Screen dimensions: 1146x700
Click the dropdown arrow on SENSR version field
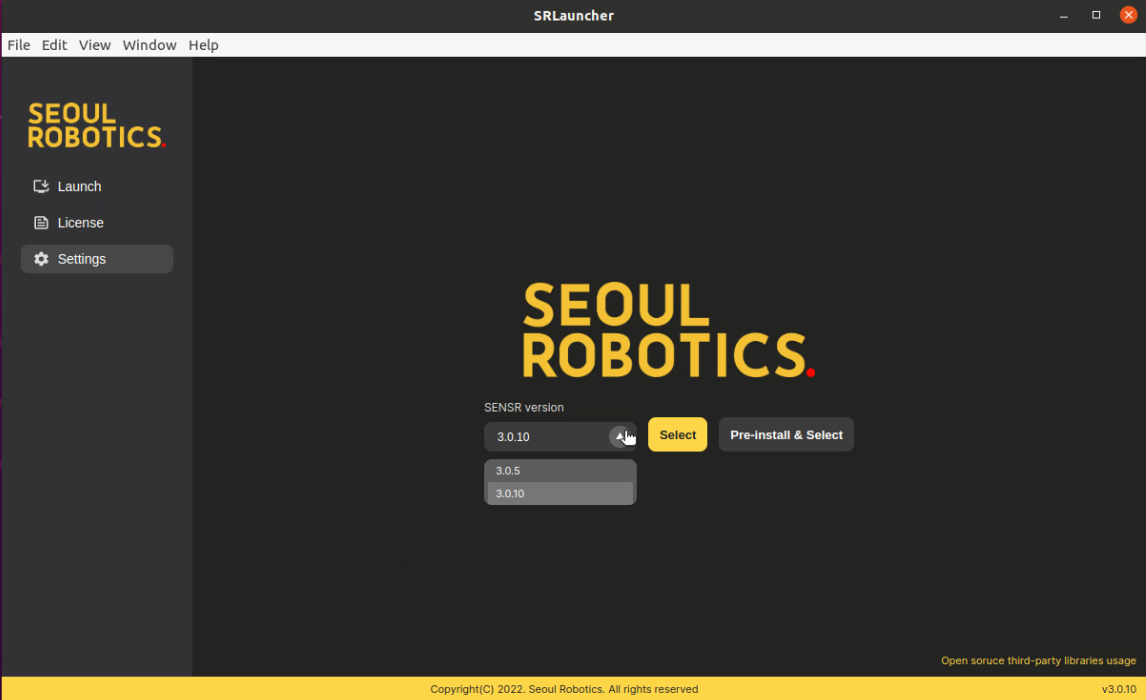(620, 436)
